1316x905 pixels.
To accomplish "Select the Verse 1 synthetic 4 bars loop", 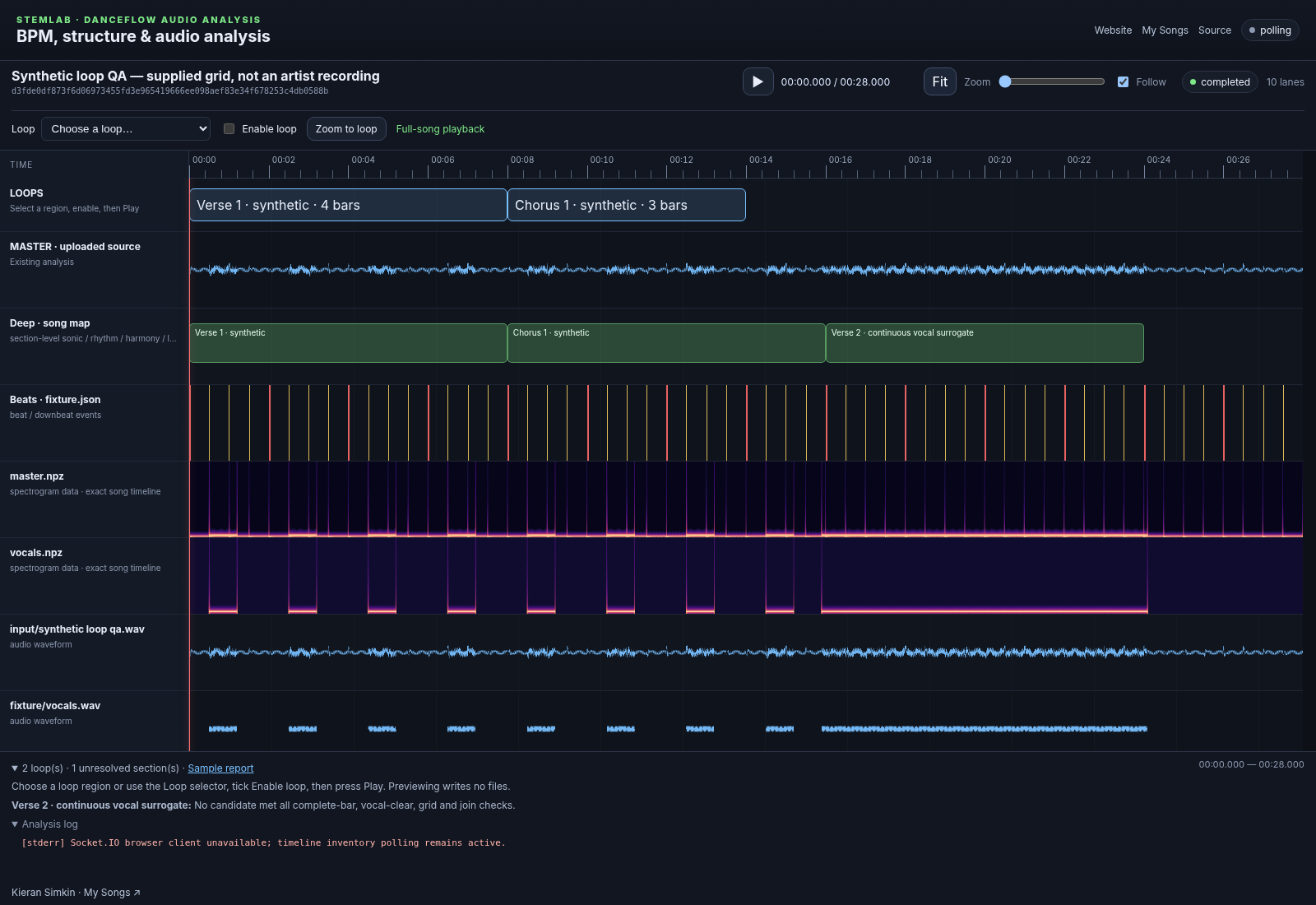I will pos(348,205).
